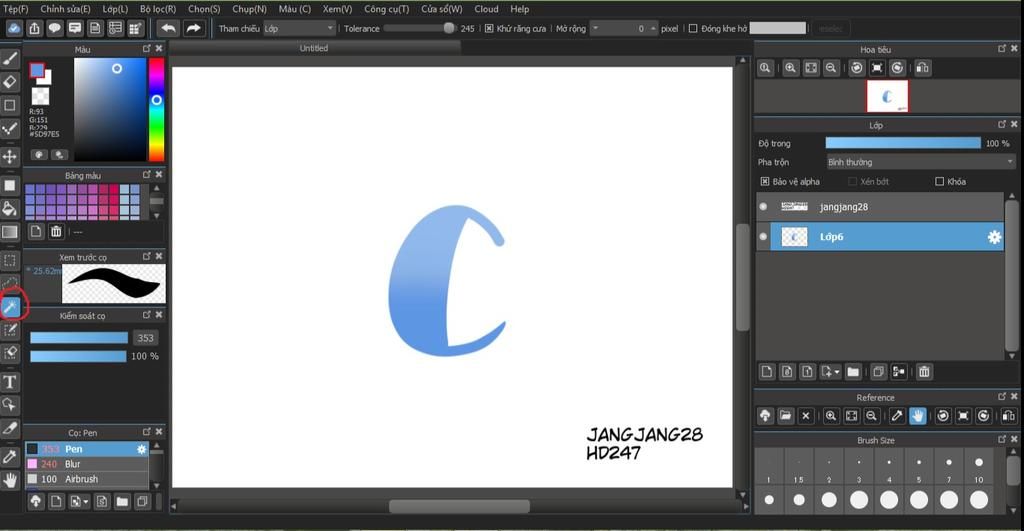Select the Hand pan tool
Screen dimensions: 1024x531
10,480
